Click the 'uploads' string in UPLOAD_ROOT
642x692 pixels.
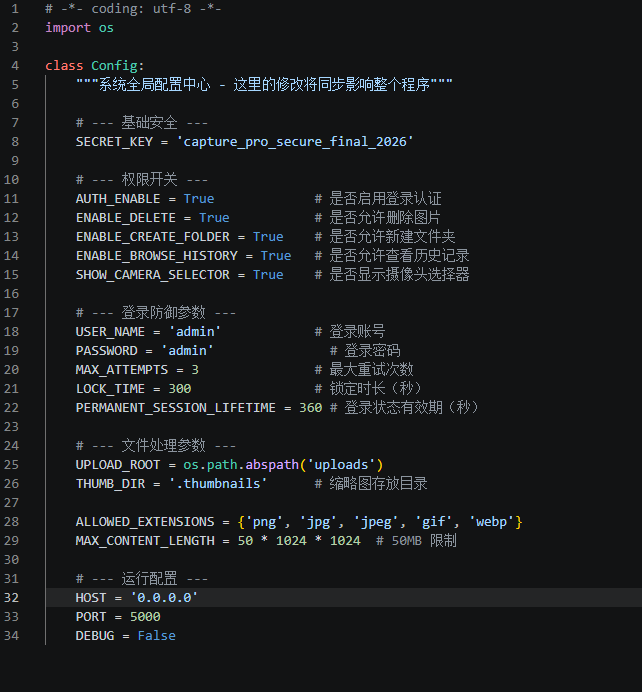(345, 465)
